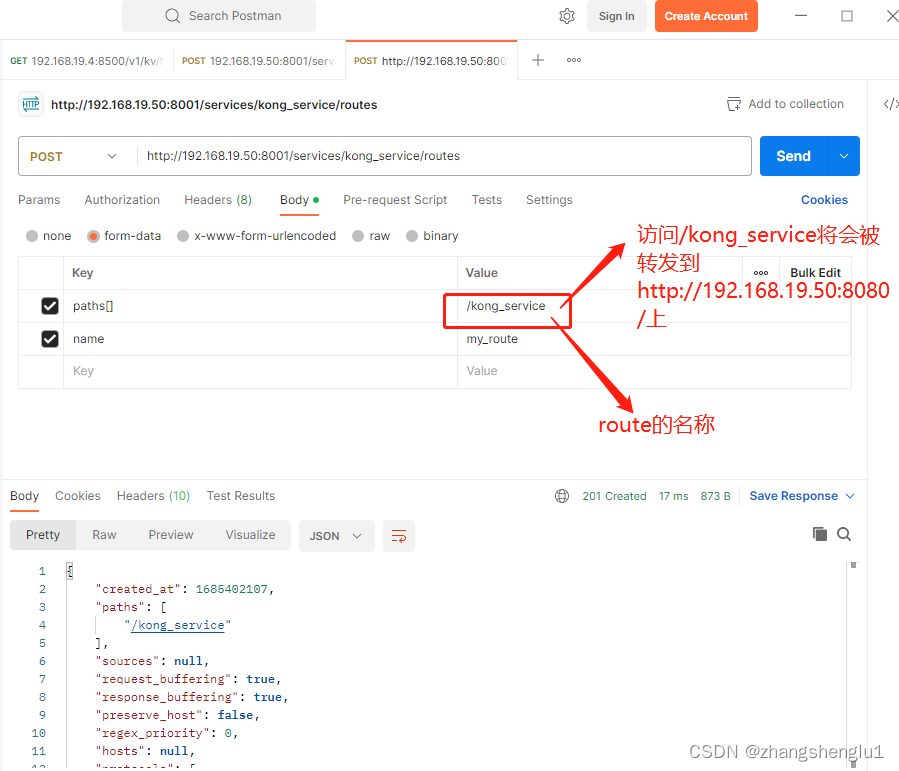Open the JSON format dropdown

tap(336, 536)
